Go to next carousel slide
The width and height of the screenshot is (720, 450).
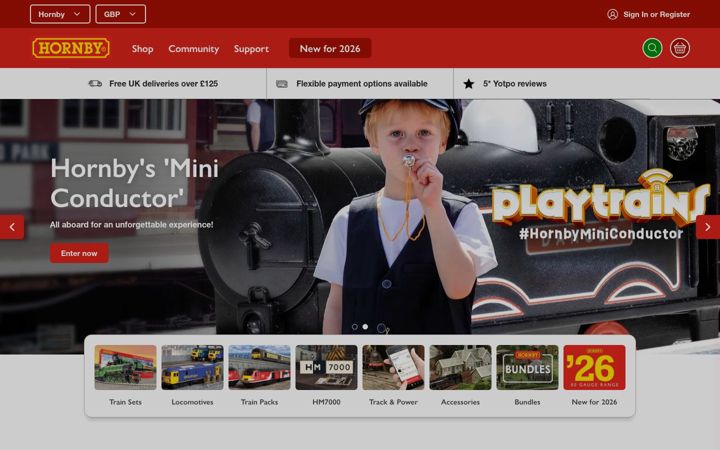point(708,227)
